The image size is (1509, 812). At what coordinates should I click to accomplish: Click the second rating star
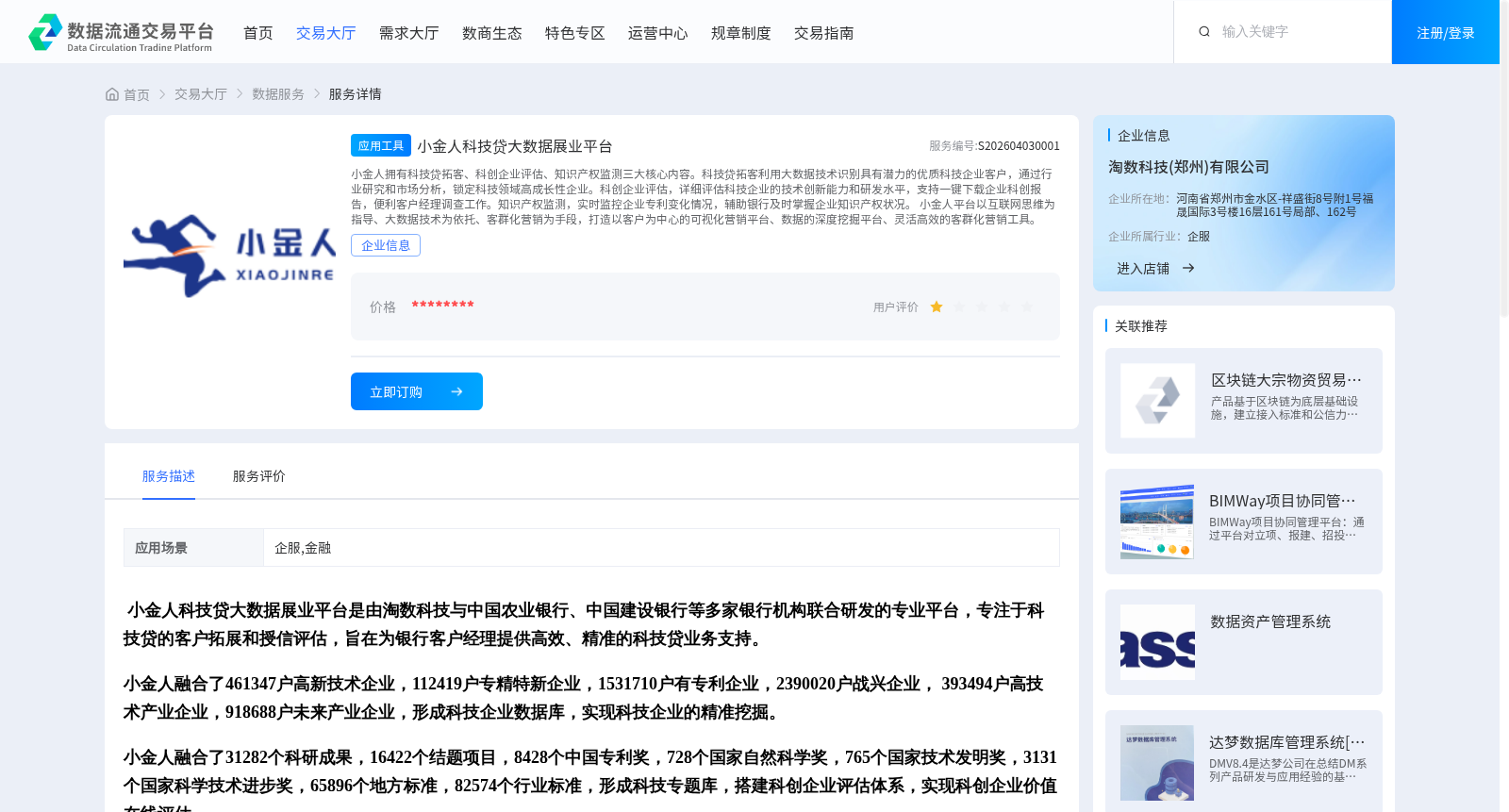click(959, 307)
